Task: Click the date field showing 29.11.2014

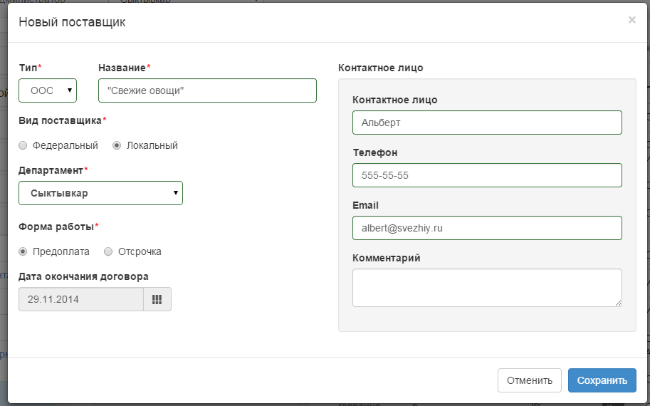Action: click(81, 299)
